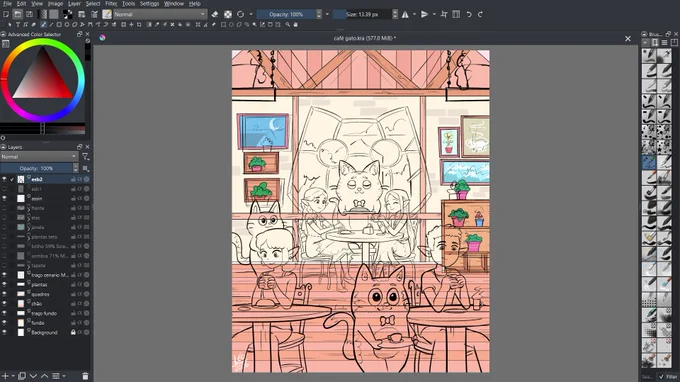680x382 pixels.
Task: Create a new document from the toolbar
Action: tap(6, 14)
